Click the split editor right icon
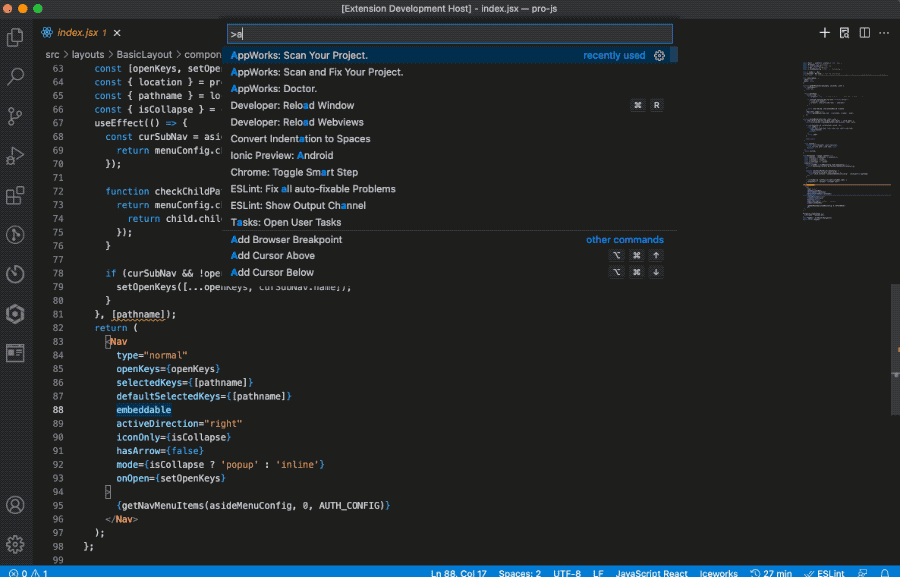Screen dimensions: 900x577 coord(865,33)
